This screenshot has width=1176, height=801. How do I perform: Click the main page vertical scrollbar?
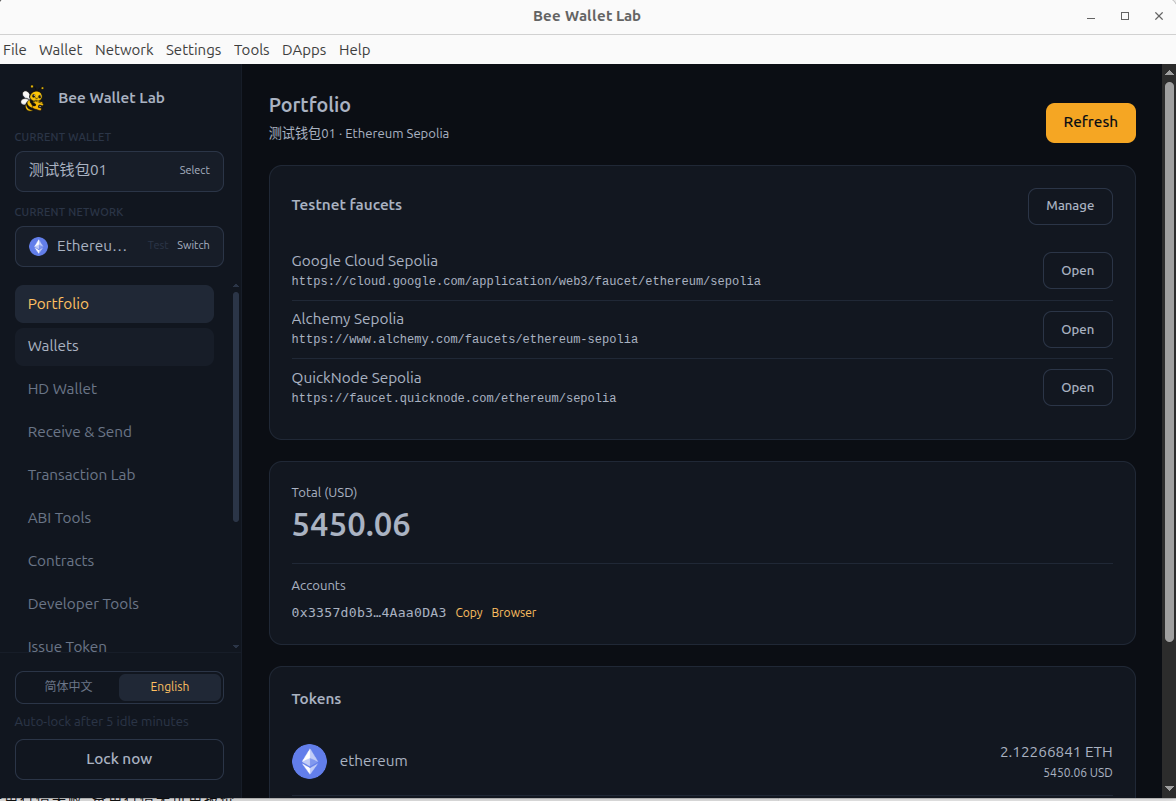tap(1168, 361)
